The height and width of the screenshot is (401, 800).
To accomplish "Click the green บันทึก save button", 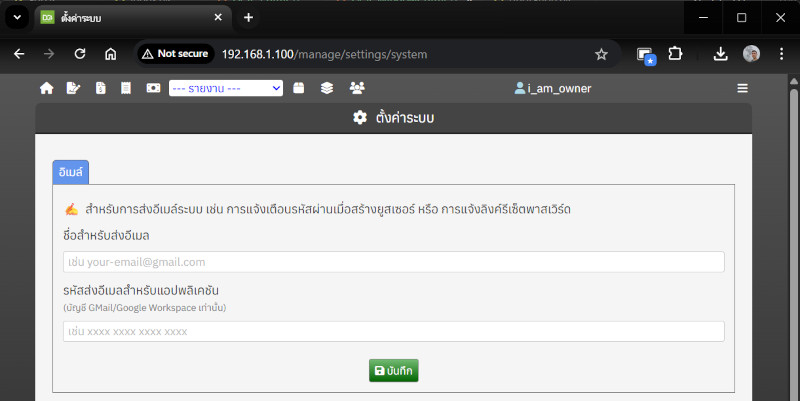I will 393,370.
